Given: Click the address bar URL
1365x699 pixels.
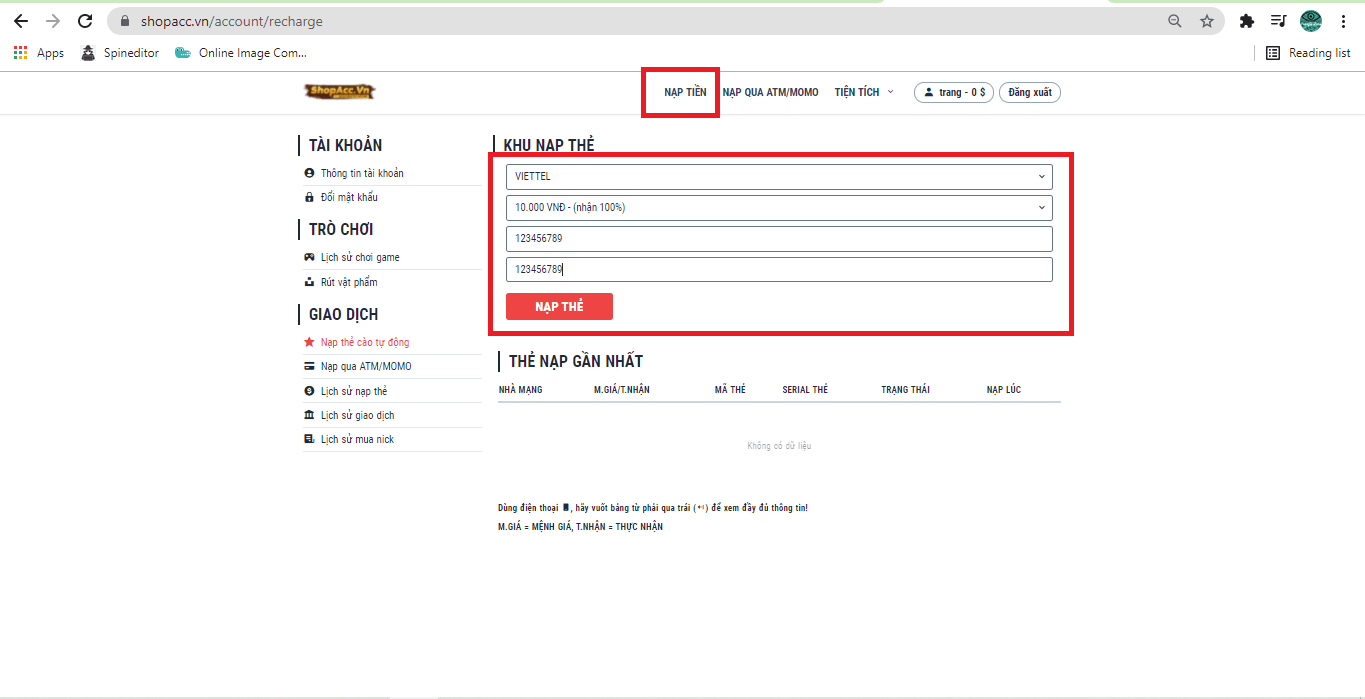Looking at the screenshot, I should coord(230,21).
